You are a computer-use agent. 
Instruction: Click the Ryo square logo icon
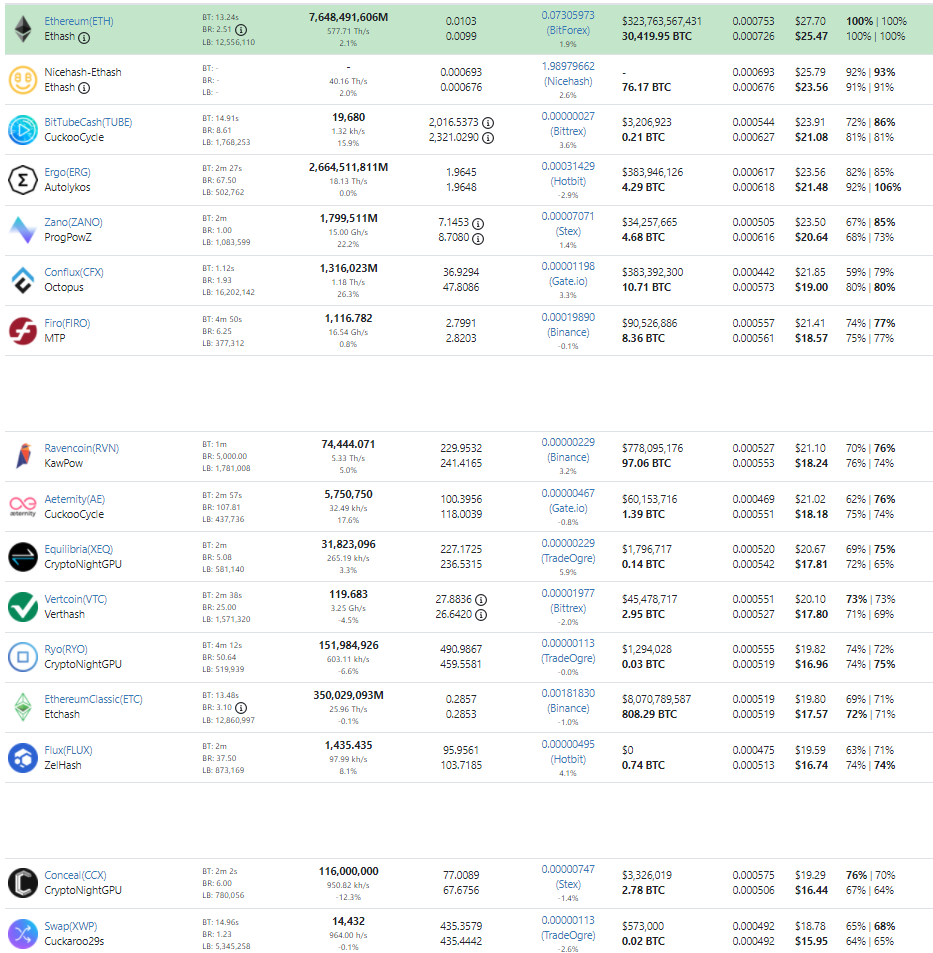click(x=23, y=656)
